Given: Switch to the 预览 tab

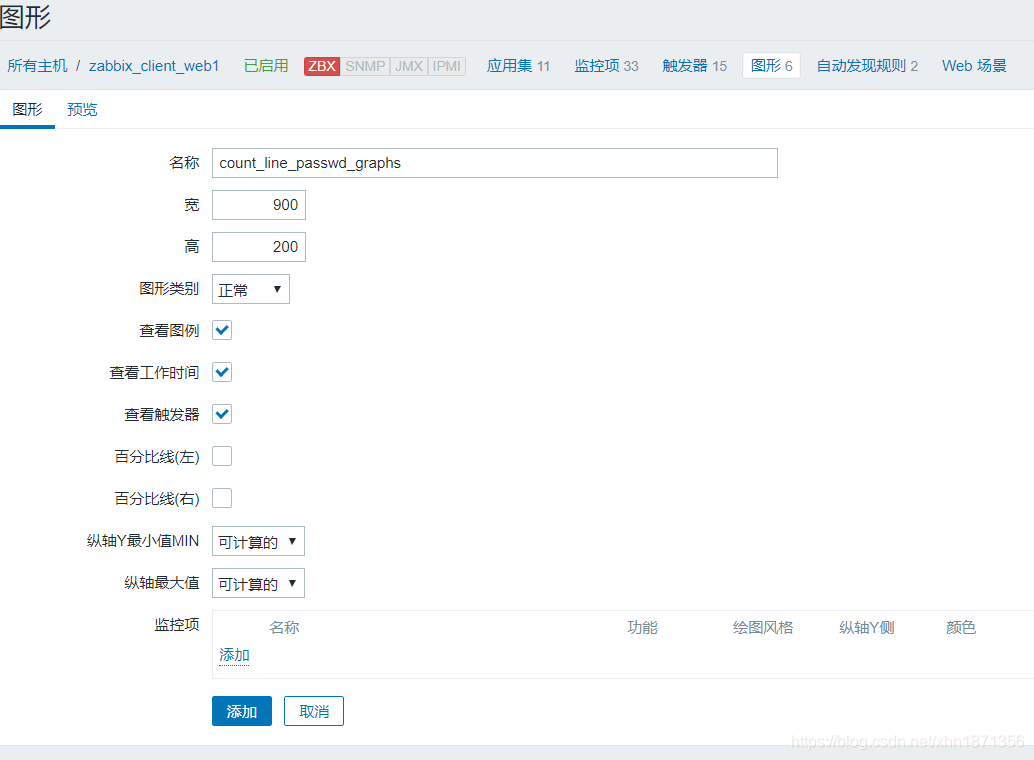Looking at the screenshot, I should point(82,110).
